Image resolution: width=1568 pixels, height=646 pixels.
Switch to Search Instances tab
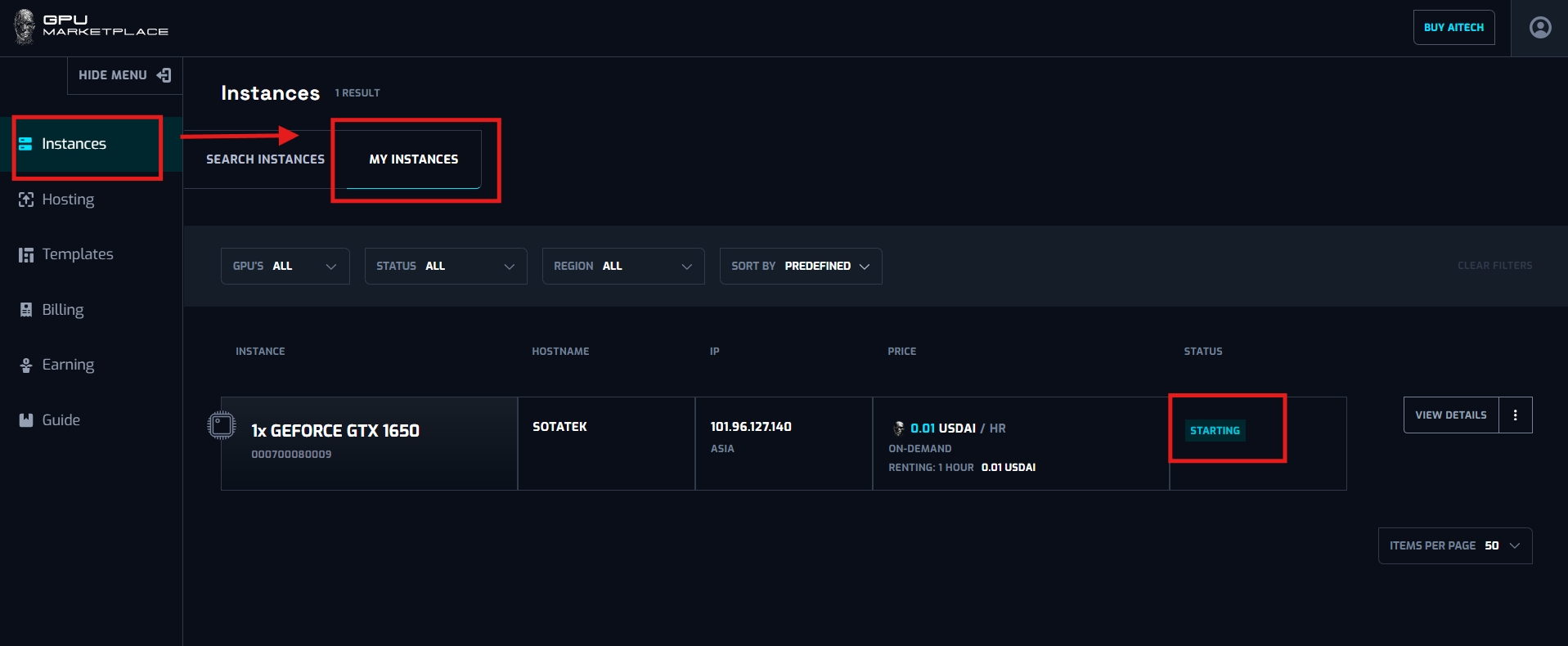tap(265, 159)
